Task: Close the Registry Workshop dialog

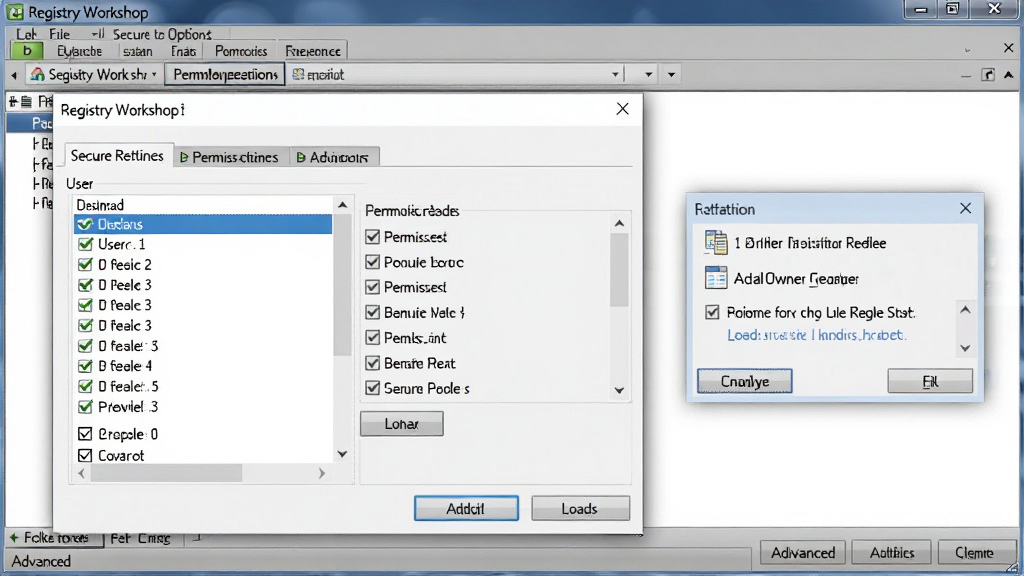Action: point(622,109)
